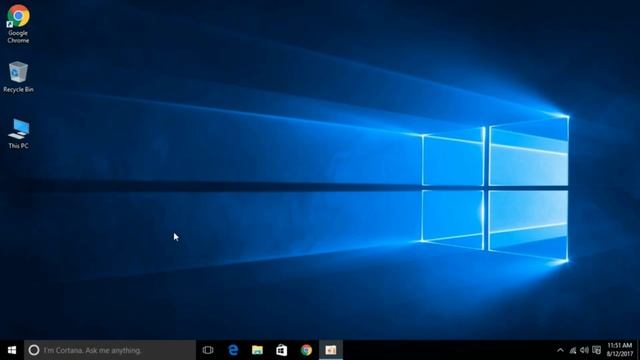The height and width of the screenshot is (360, 640).
Task: Click the Cortana search box
Action: pyautogui.click(x=110, y=350)
